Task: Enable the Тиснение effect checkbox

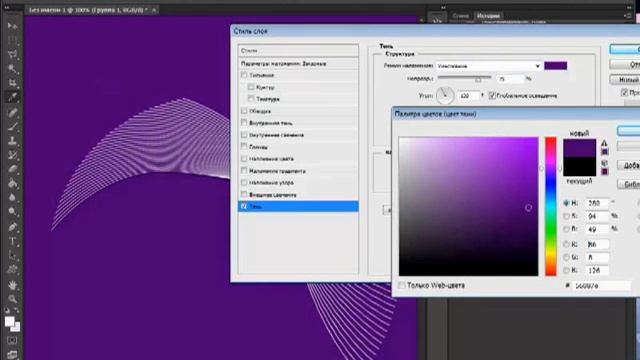Action: 244,75
